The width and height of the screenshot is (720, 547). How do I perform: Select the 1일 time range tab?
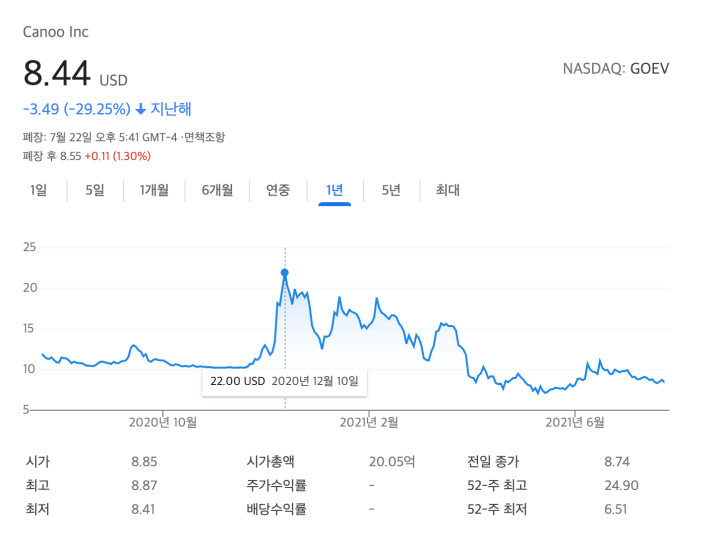pos(39,190)
